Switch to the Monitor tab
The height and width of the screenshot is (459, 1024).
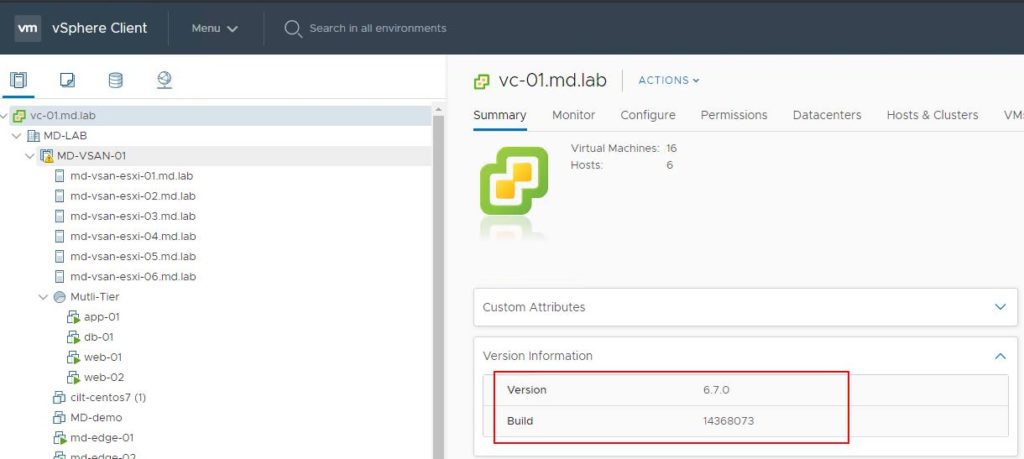tap(573, 115)
